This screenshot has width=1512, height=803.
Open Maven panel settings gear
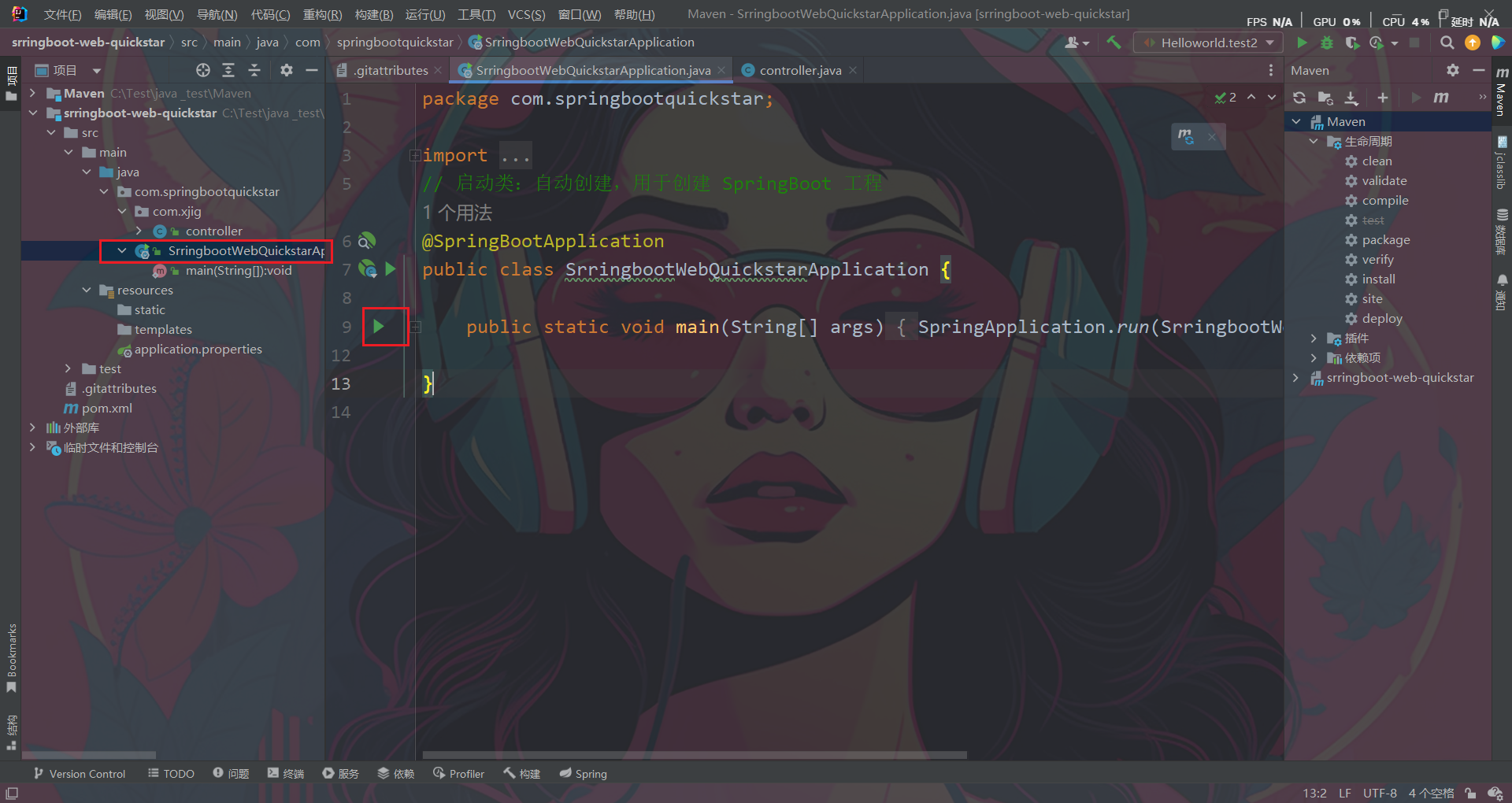click(x=1453, y=70)
